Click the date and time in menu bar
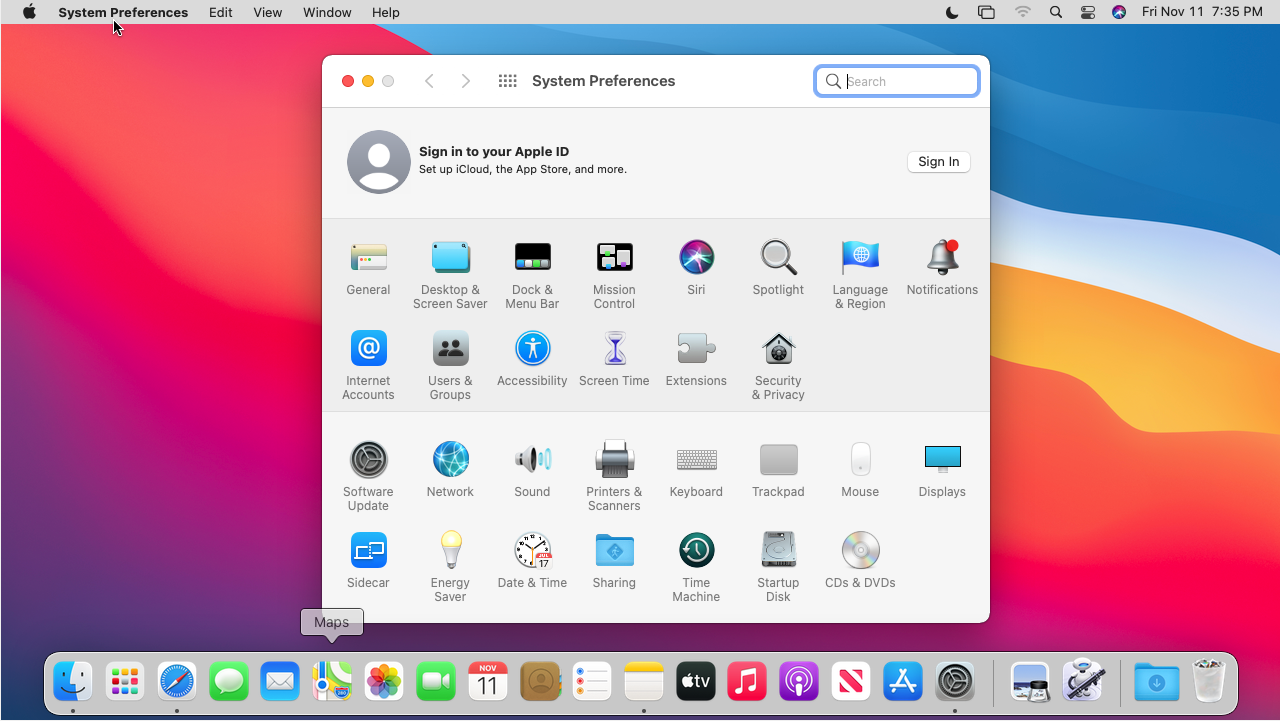 tap(1202, 12)
